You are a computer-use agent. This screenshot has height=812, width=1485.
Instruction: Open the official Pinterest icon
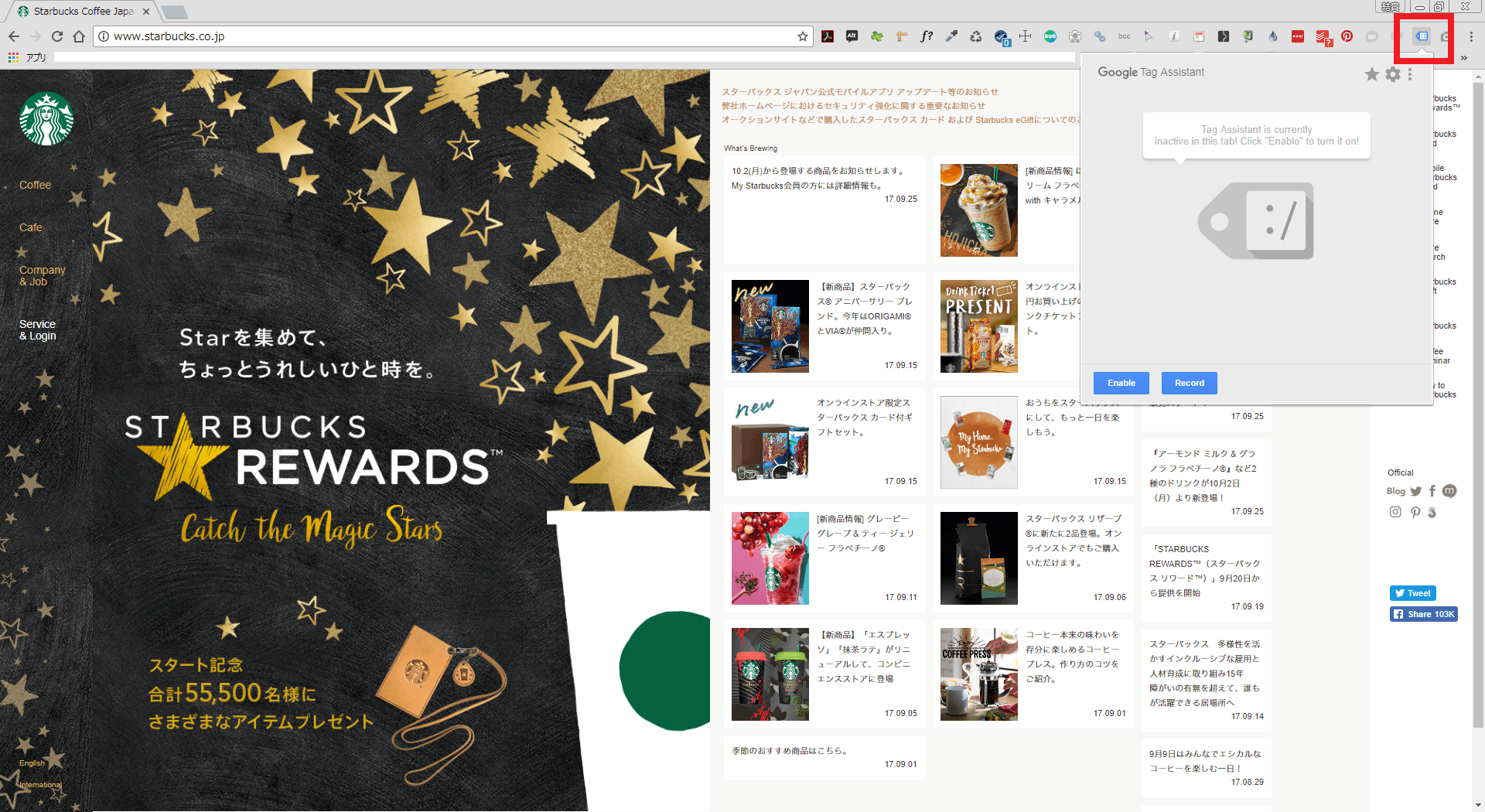point(1415,512)
